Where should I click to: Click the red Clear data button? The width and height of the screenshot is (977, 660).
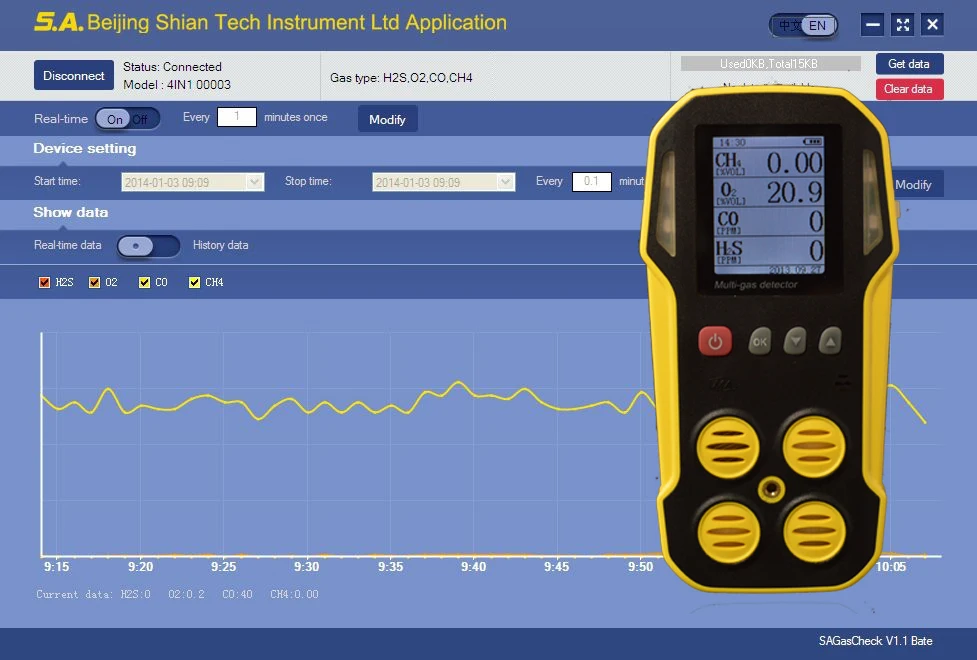(909, 89)
